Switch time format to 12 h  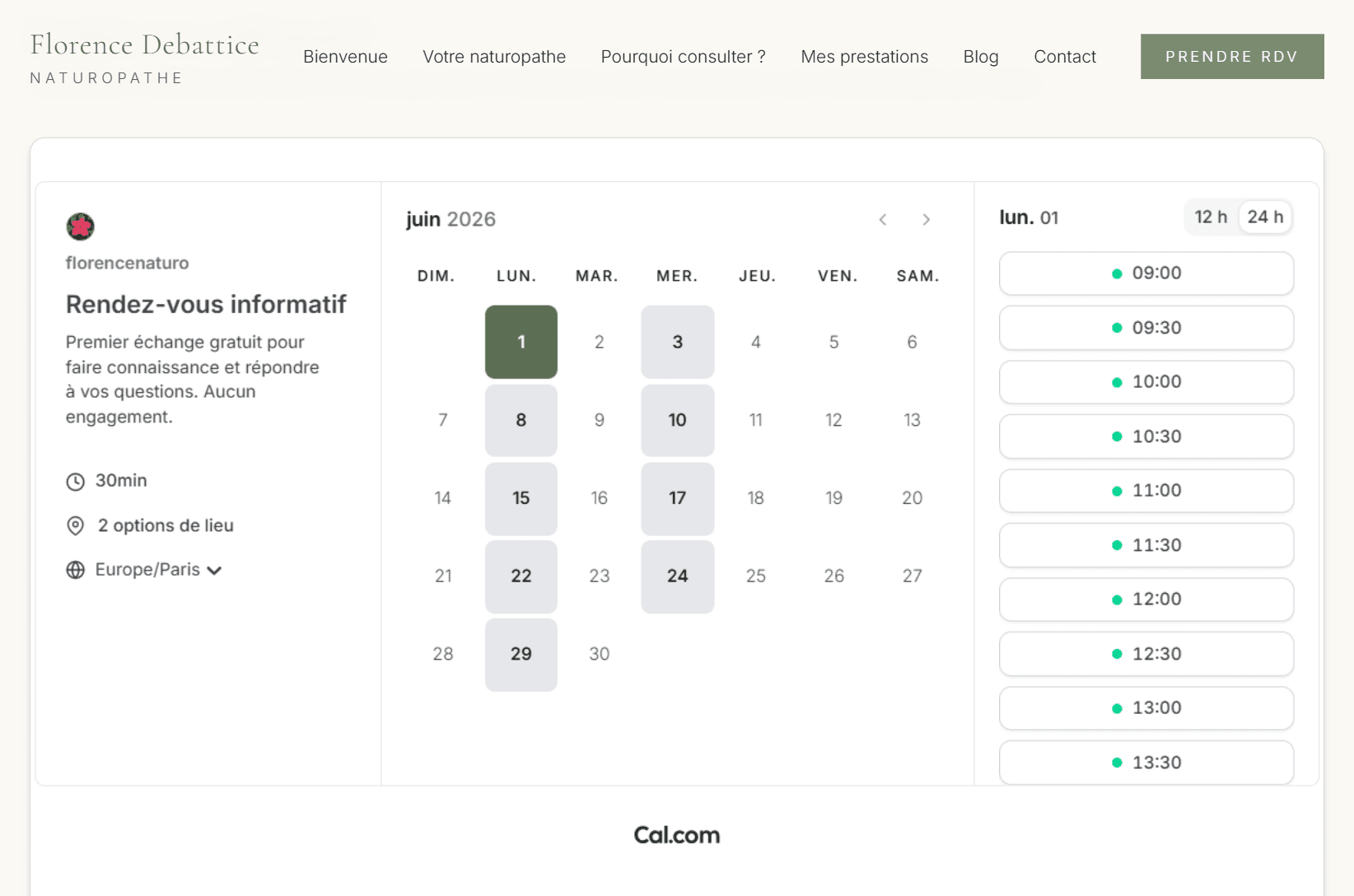coord(1211,217)
